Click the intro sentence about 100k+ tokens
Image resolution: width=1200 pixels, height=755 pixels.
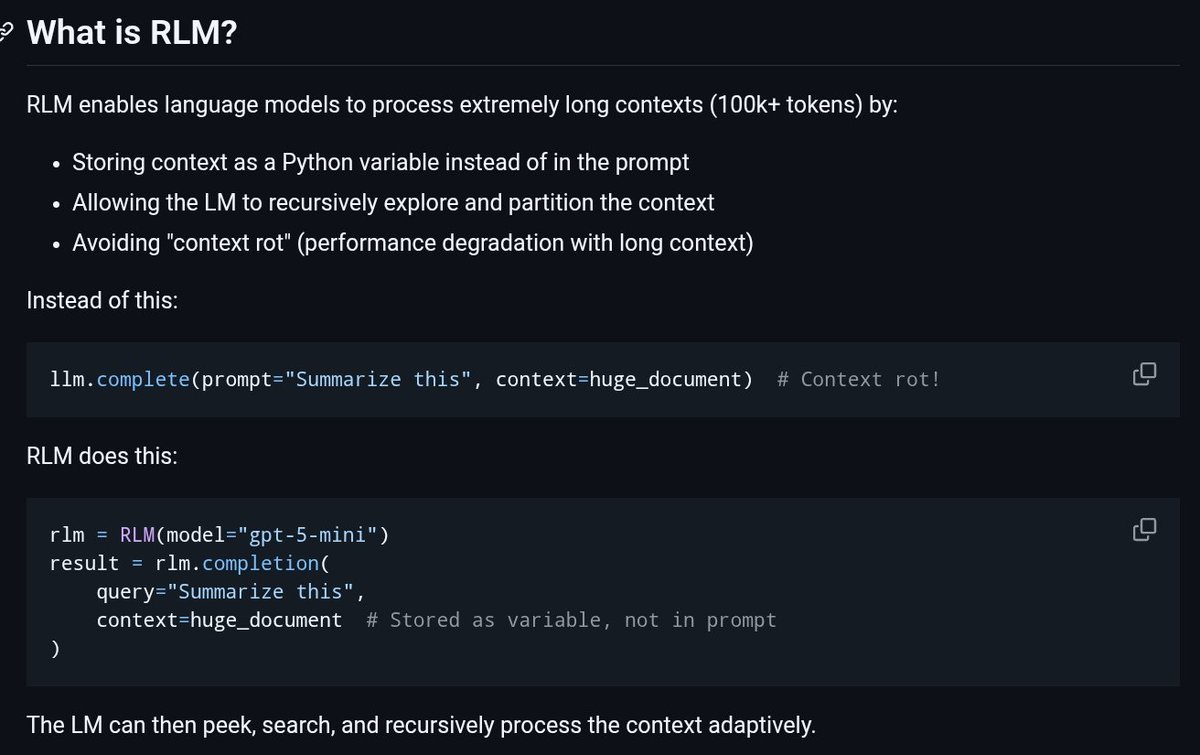(462, 106)
